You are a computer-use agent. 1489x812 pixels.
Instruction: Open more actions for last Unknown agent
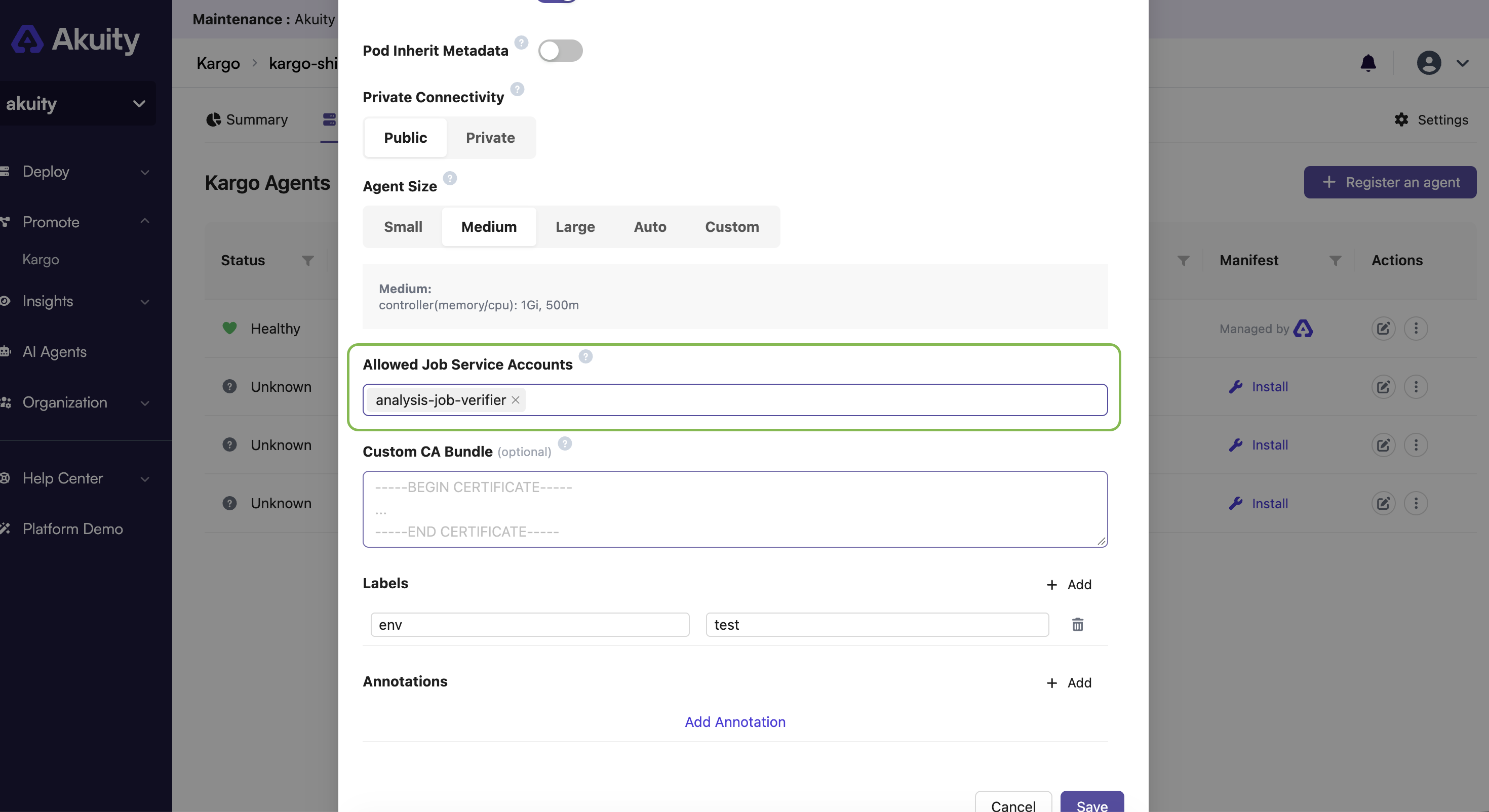(1416, 503)
